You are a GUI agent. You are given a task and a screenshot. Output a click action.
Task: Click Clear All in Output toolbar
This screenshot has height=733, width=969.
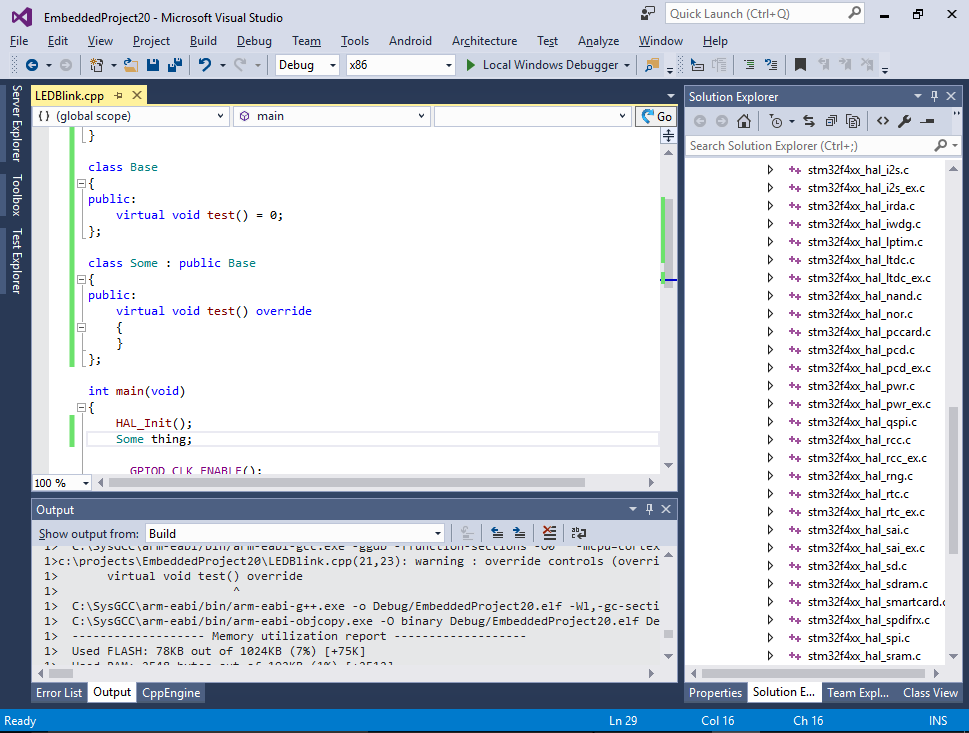(549, 533)
